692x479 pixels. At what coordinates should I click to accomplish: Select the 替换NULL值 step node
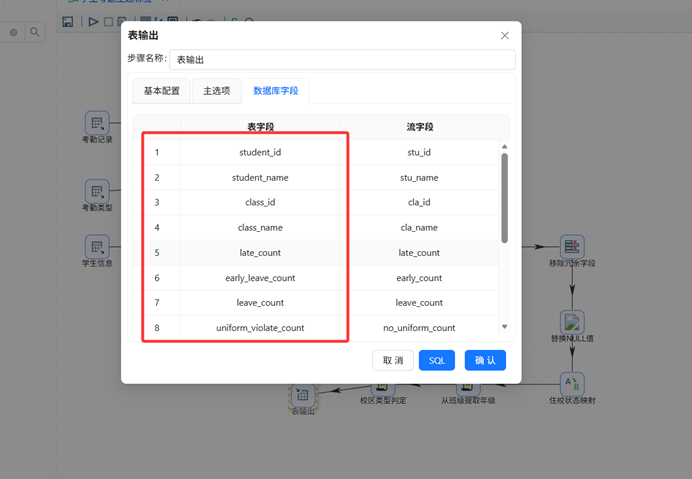tap(572, 322)
